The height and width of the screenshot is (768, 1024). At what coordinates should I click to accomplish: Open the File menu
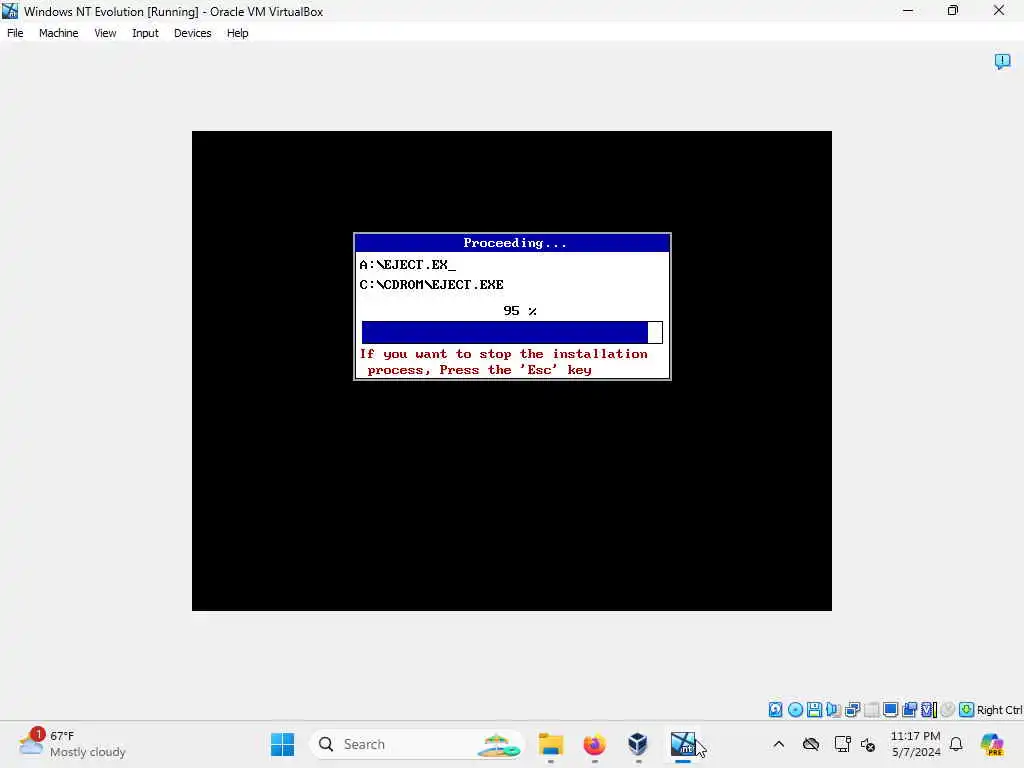[x=15, y=33]
